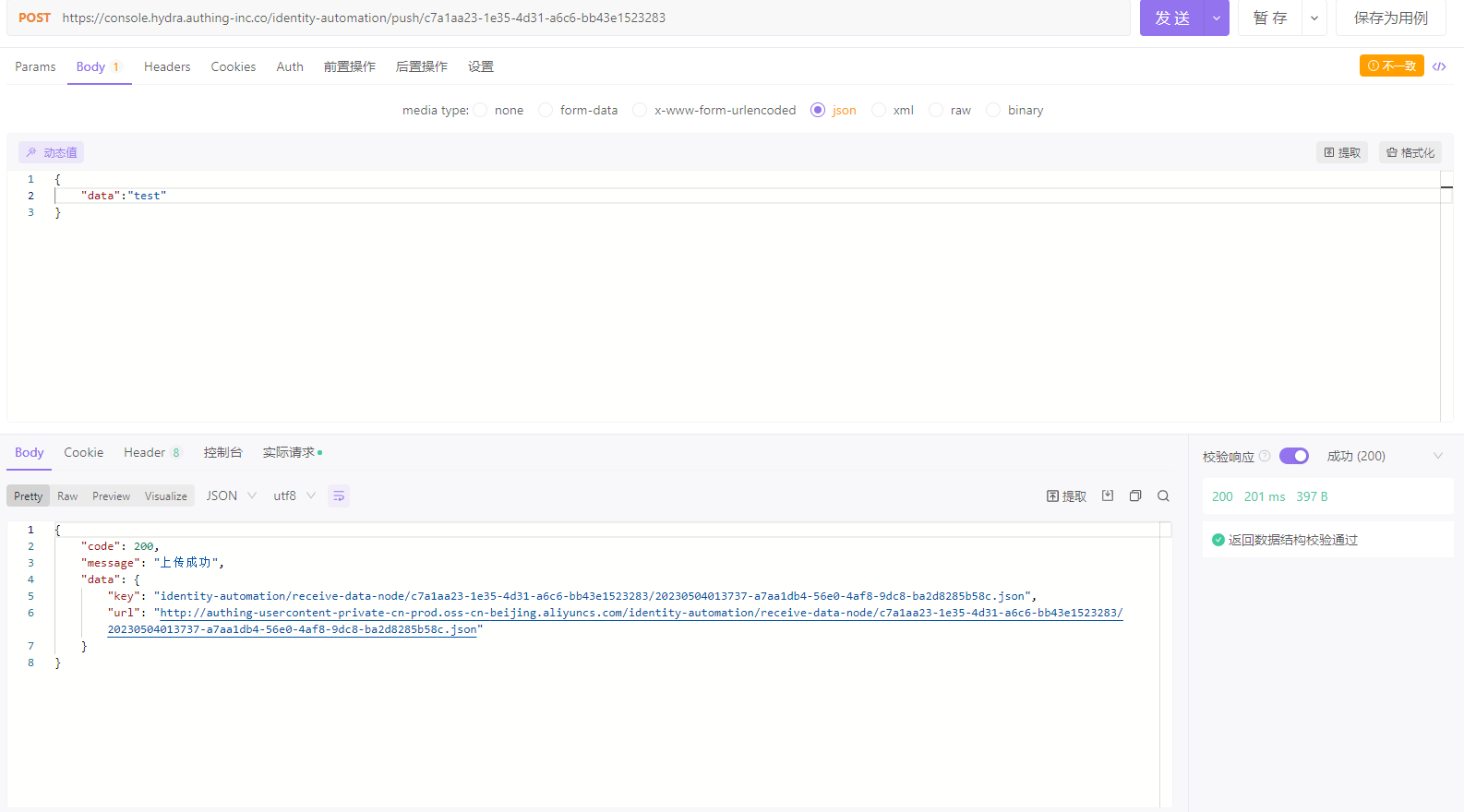Click the 格式化 format button
Screen dimensions: 1464x812
click(x=1410, y=153)
